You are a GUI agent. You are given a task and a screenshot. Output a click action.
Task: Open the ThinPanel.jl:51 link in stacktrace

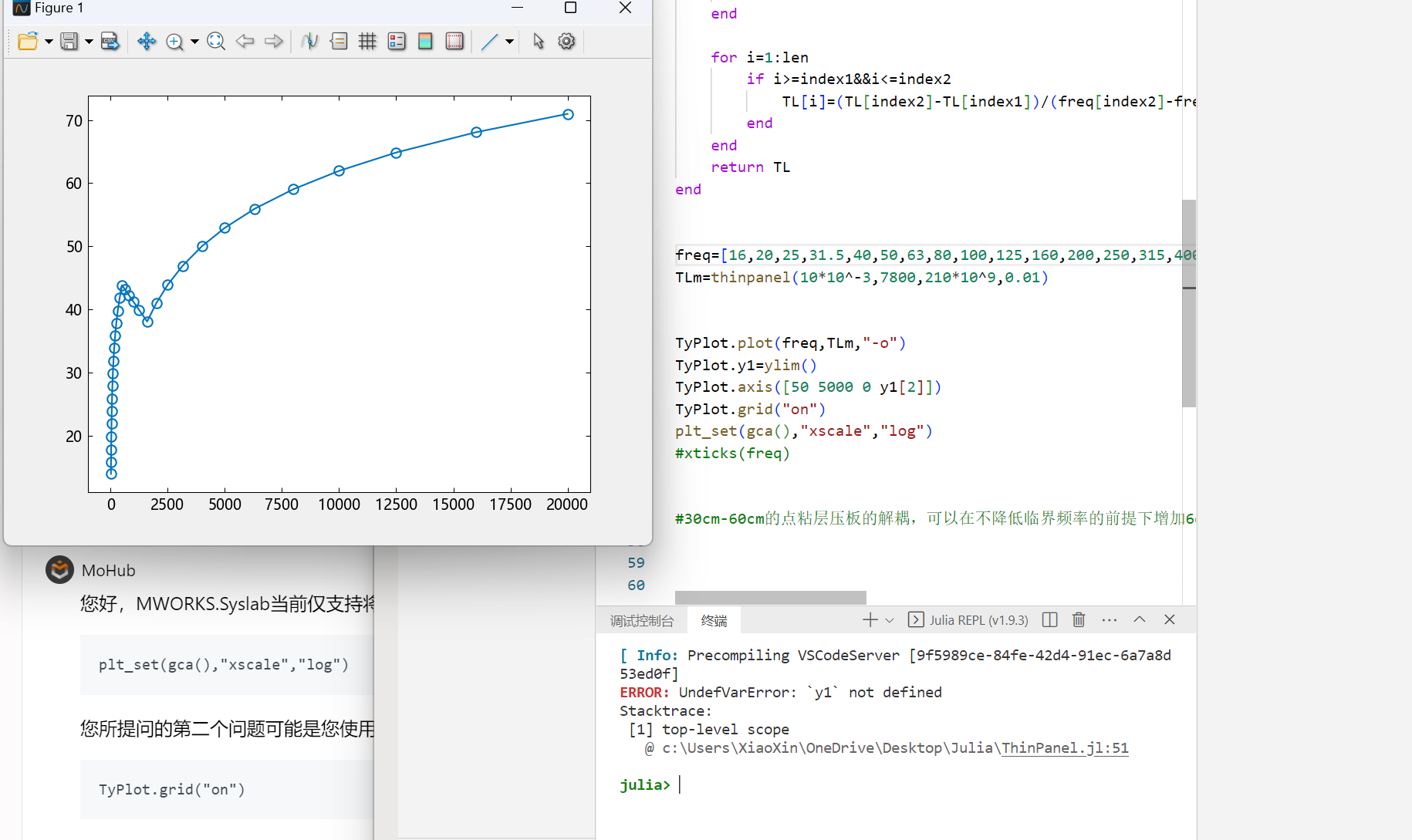point(1065,748)
